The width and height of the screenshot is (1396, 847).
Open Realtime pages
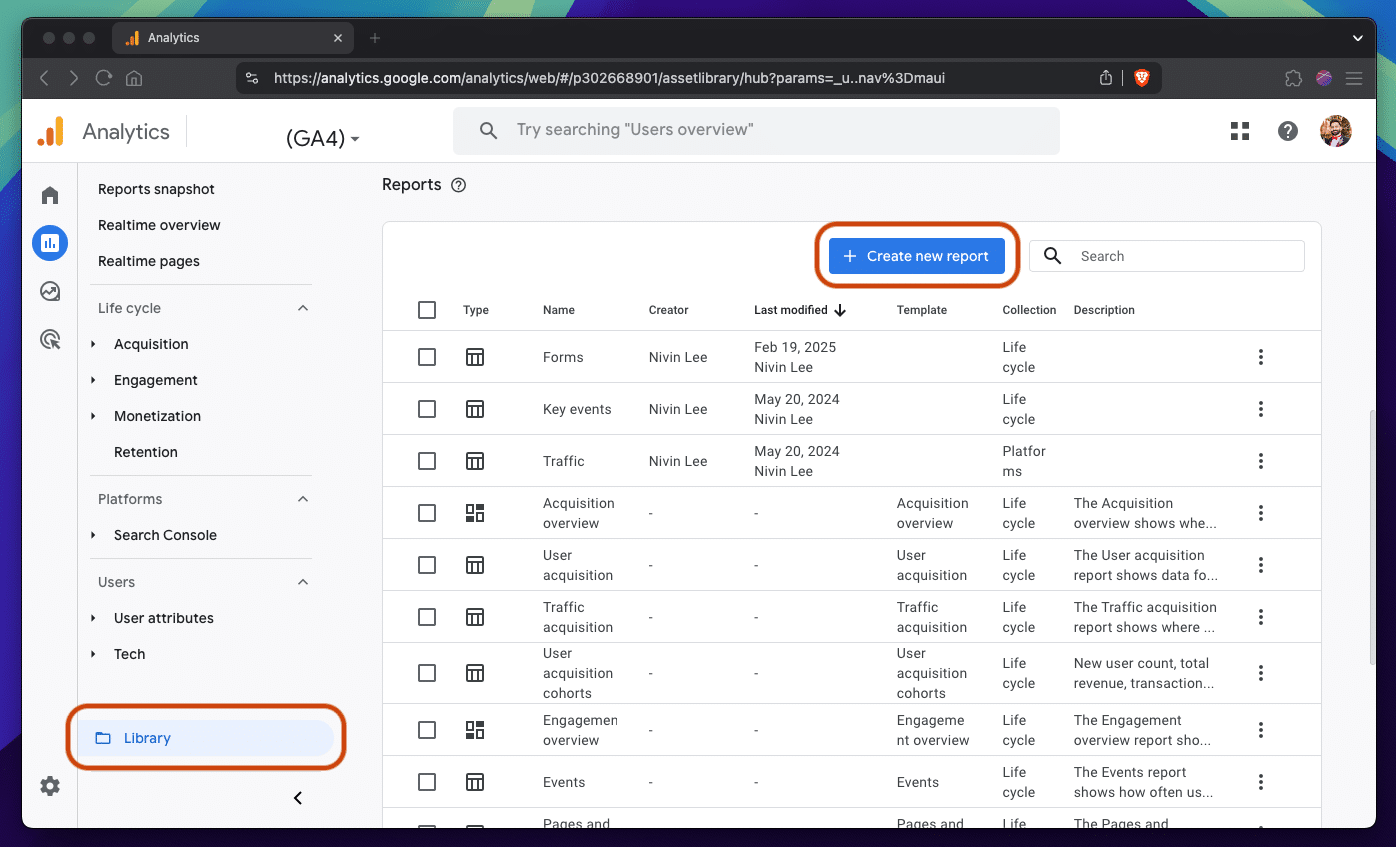[149, 261]
